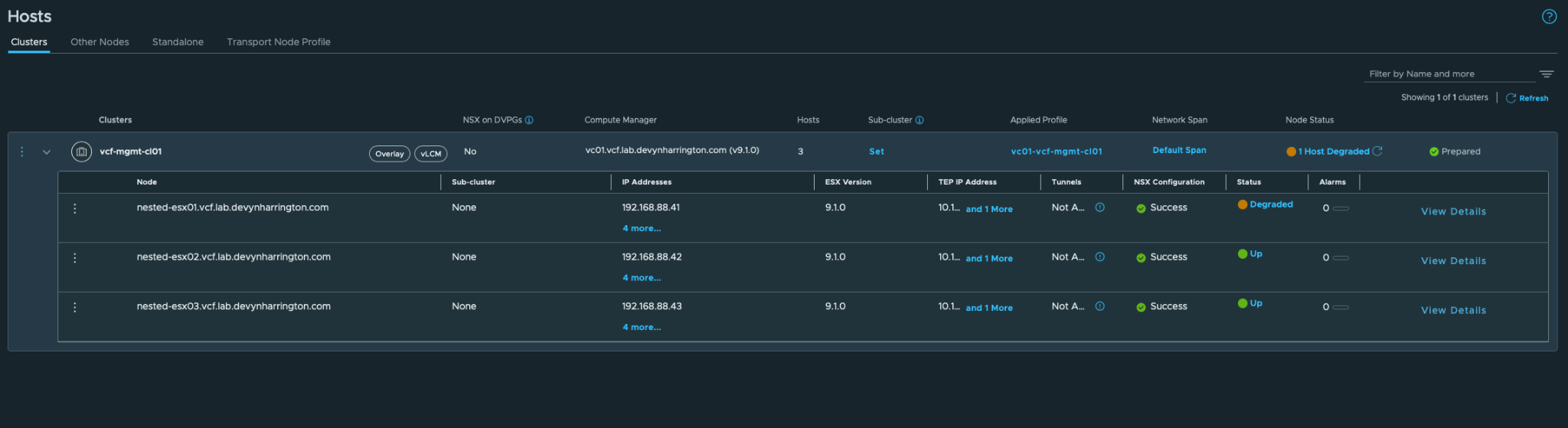Expand 4 more IP addresses for nested-esx01
The height and width of the screenshot is (428, 1568).
tap(642, 228)
